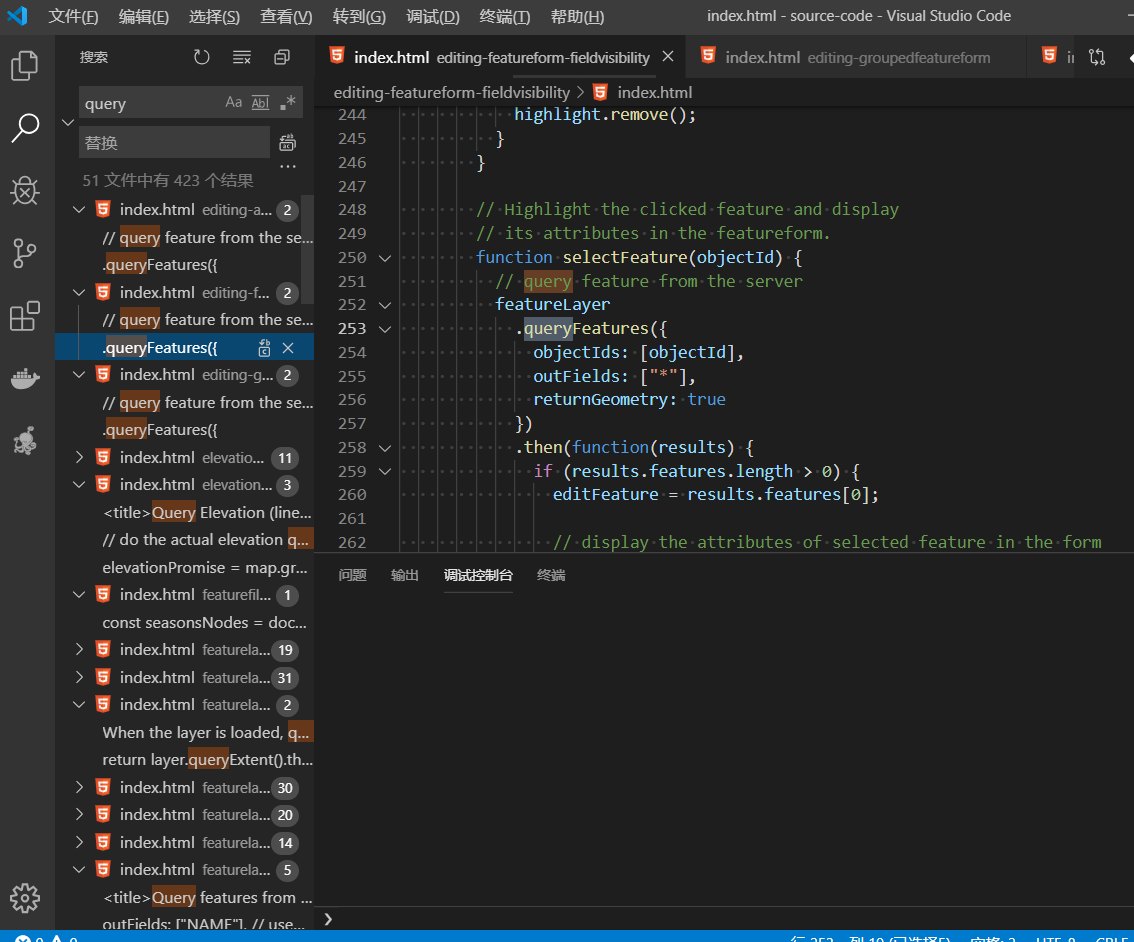
Task: Collapse all search results
Action: (282, 57)
